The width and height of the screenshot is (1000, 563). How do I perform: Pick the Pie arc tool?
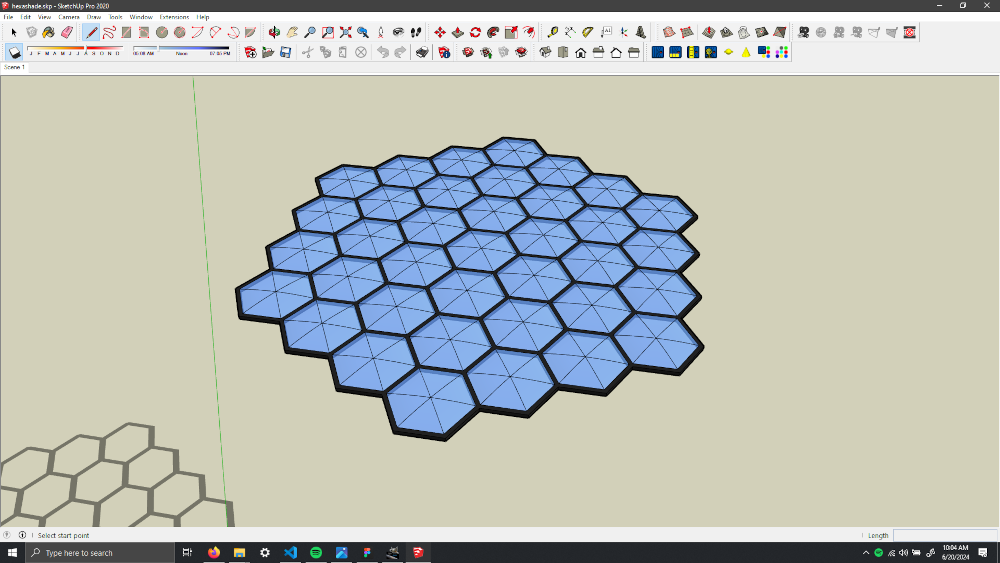[251, 32]
